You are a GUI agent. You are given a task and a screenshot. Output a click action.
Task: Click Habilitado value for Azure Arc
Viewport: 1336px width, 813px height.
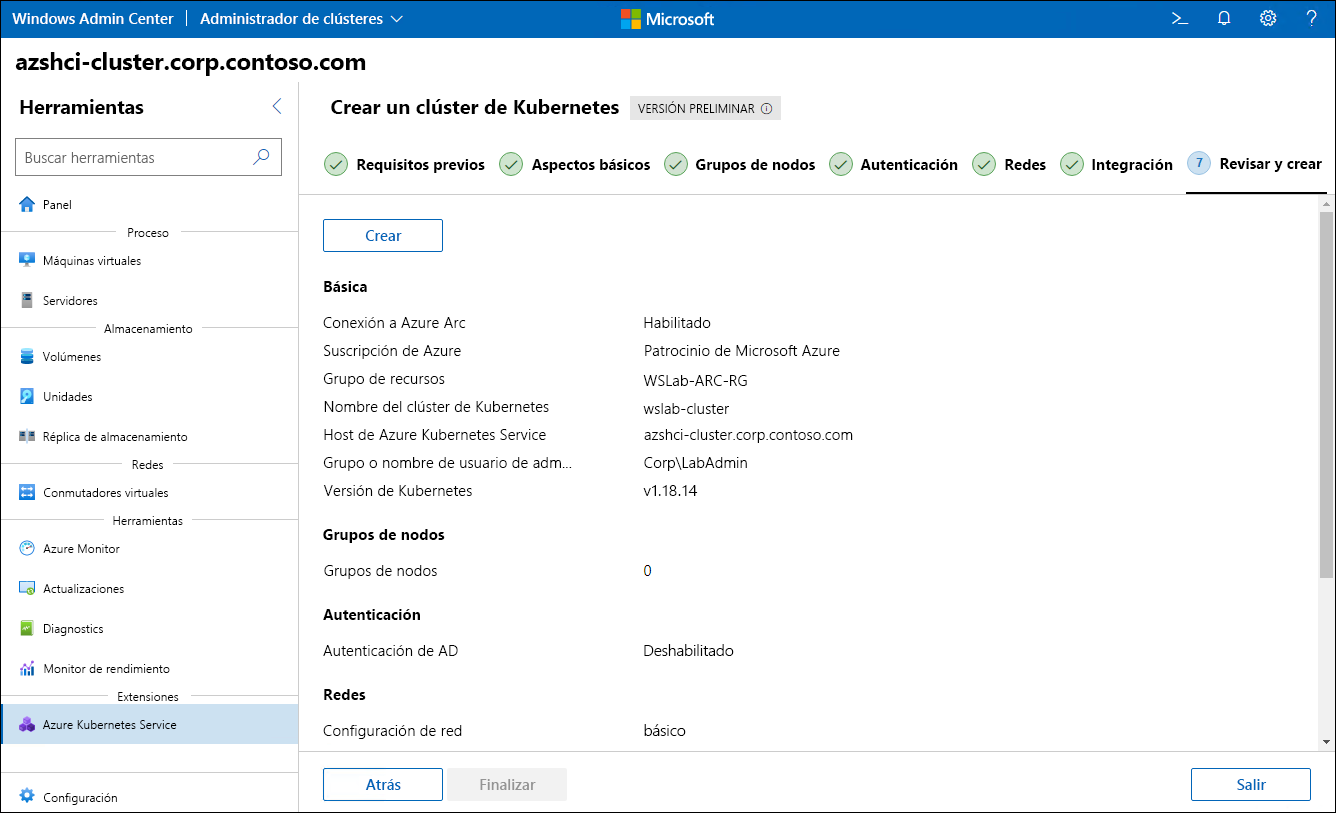pyautogui.click(x=677, y=323)
